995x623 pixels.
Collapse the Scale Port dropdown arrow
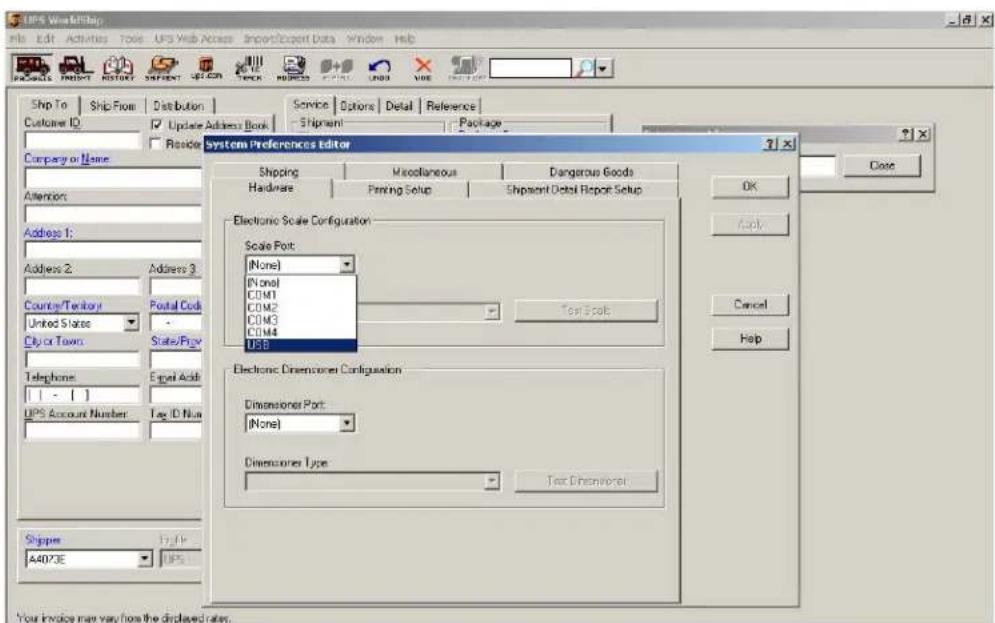346,265
